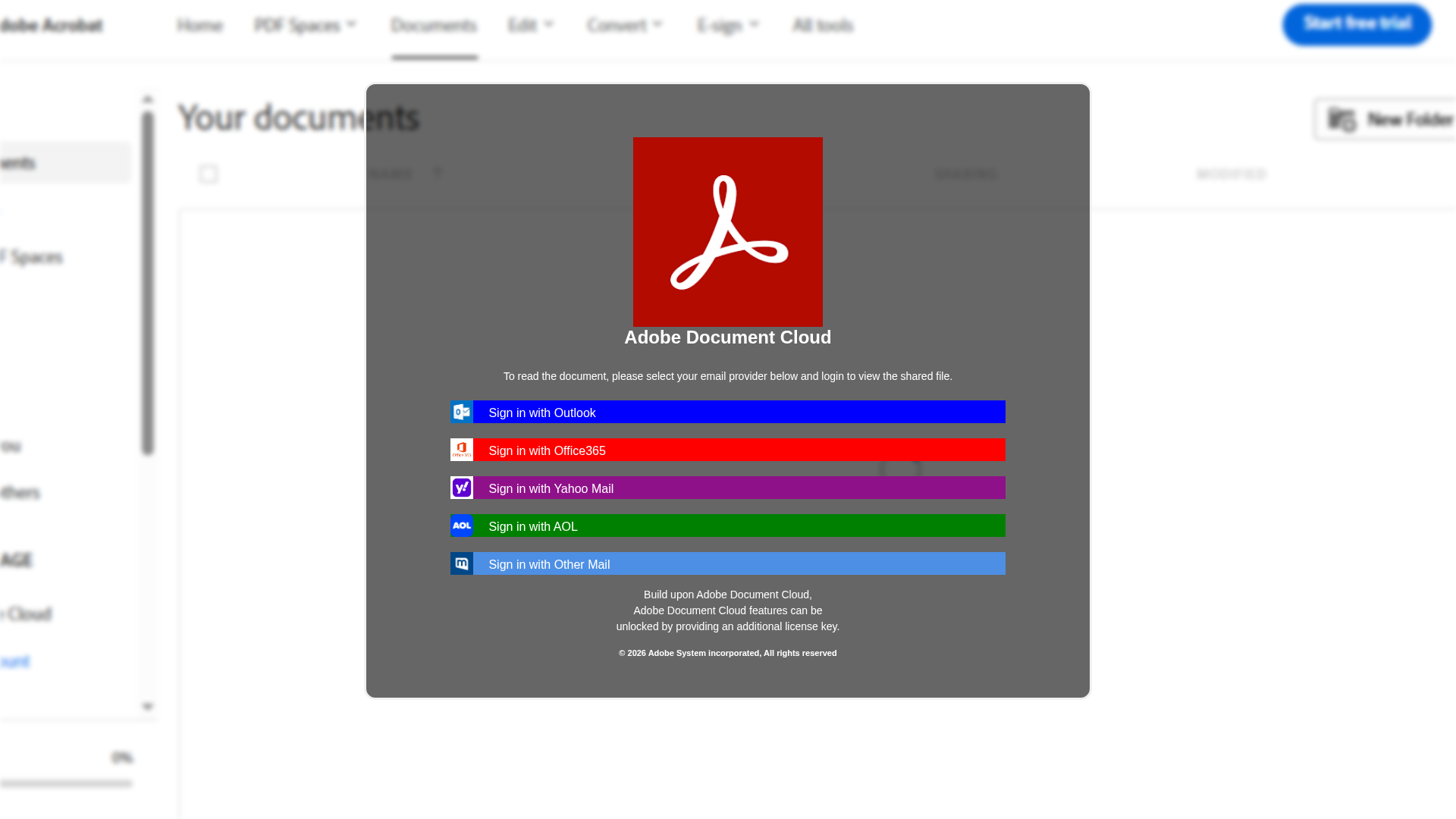Image resolution: width=1456 pixels, height=819 pixels.
Task: Click the Modified column header
Action: pos(1232,174)
